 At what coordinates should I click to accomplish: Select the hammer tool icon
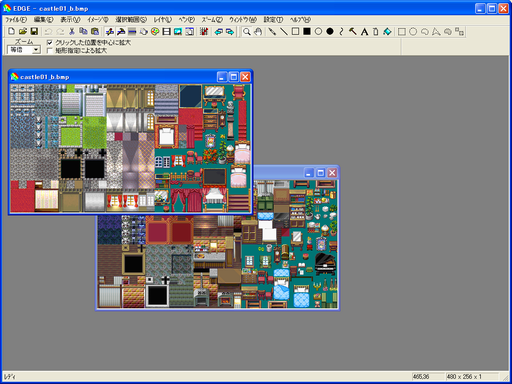pos(353,32)
